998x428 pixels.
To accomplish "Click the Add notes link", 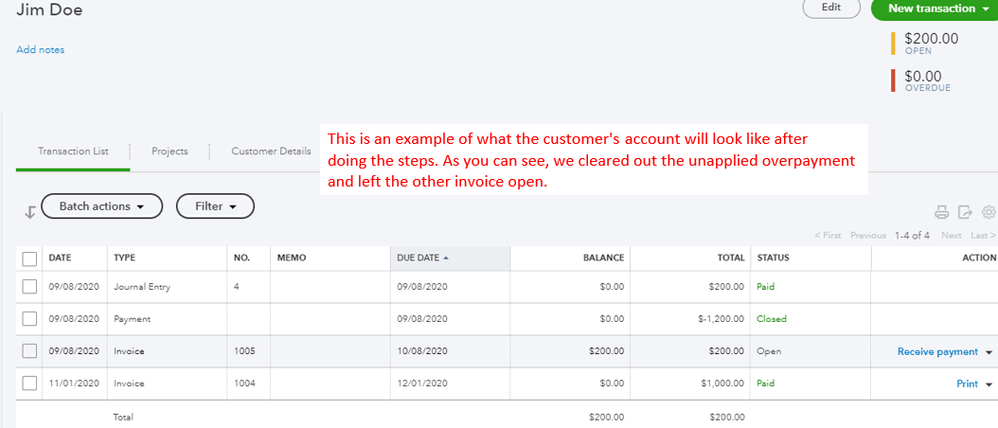I will [x=41, y=49].
